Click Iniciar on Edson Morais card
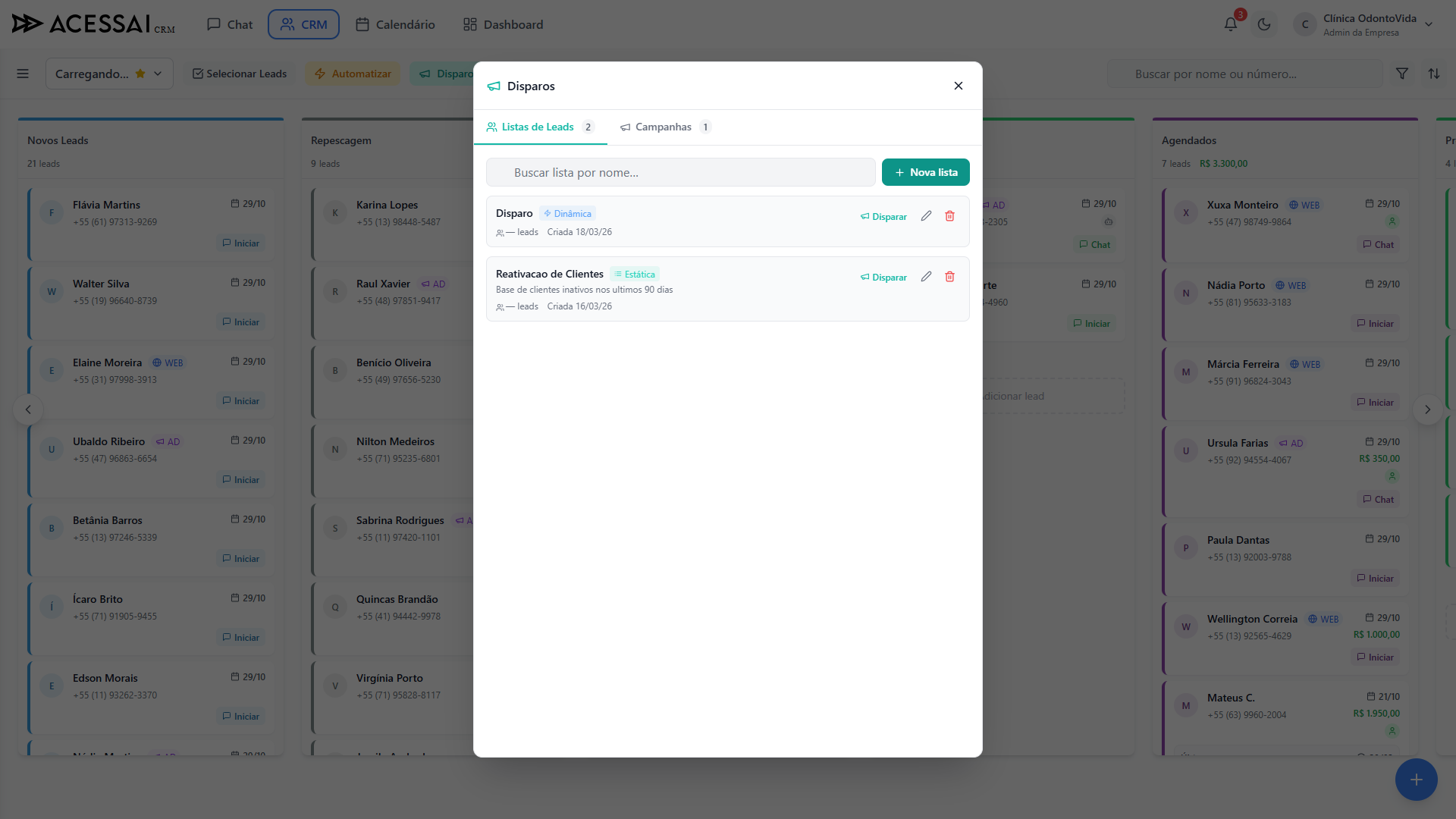Screen dimensions: 1456x819 coord(240,717)
